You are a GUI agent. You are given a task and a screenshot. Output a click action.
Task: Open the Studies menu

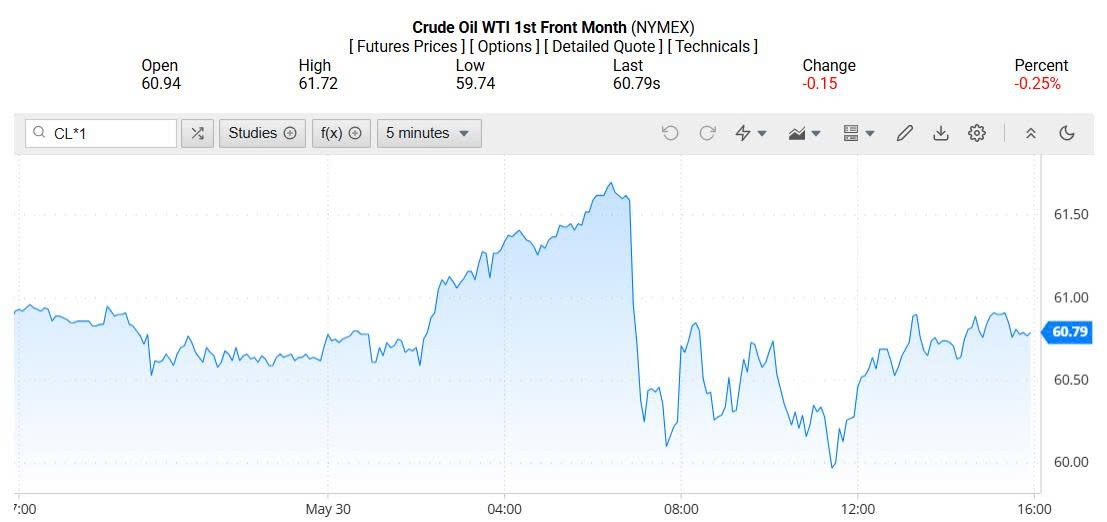coord(262,133)
